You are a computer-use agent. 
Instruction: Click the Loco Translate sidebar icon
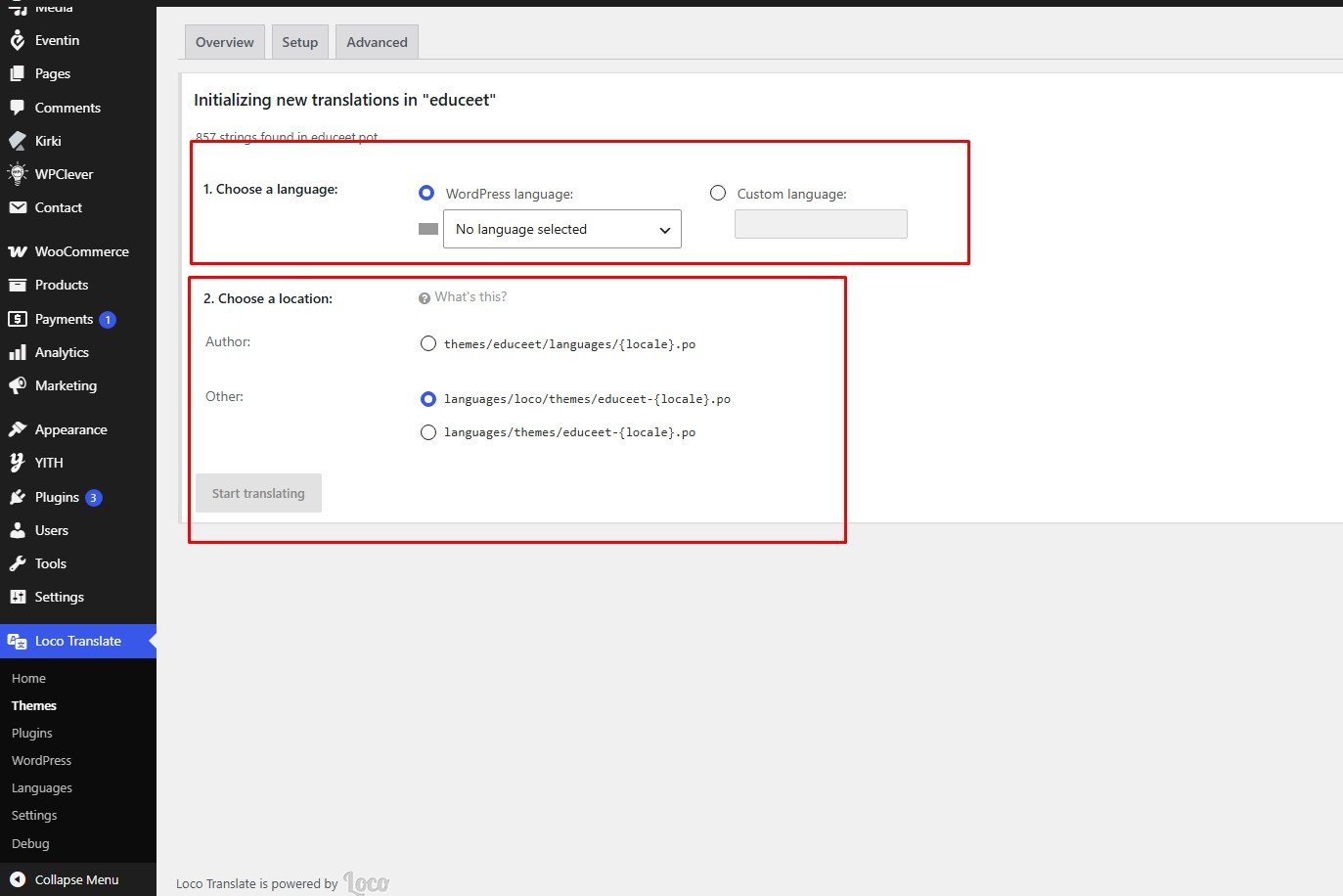point(17,641)
